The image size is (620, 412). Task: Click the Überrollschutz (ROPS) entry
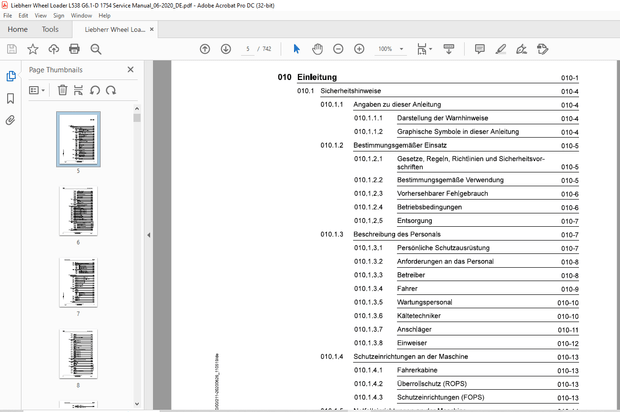[432, 384]
